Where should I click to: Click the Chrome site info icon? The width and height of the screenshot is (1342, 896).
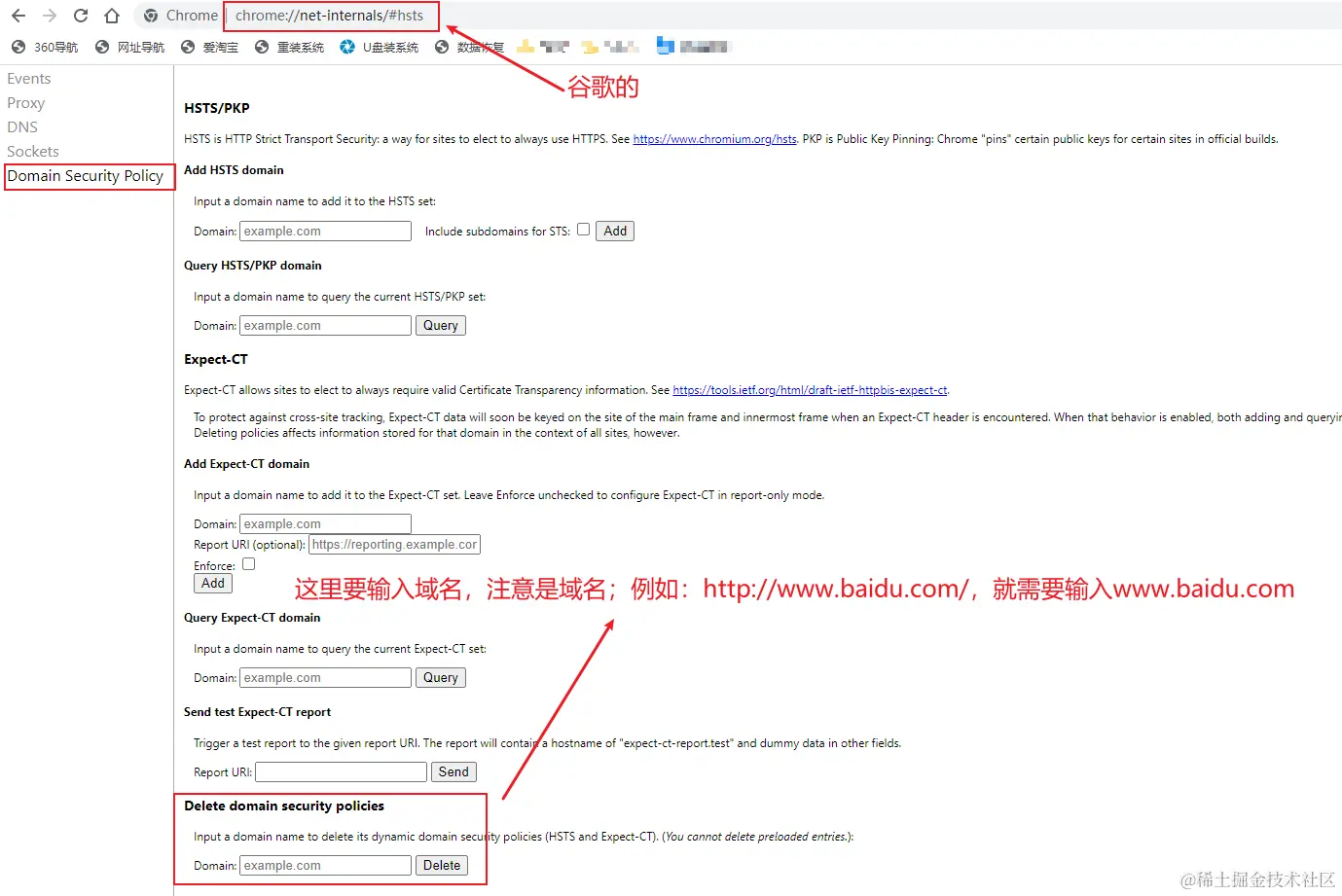[x=151, y=16]
